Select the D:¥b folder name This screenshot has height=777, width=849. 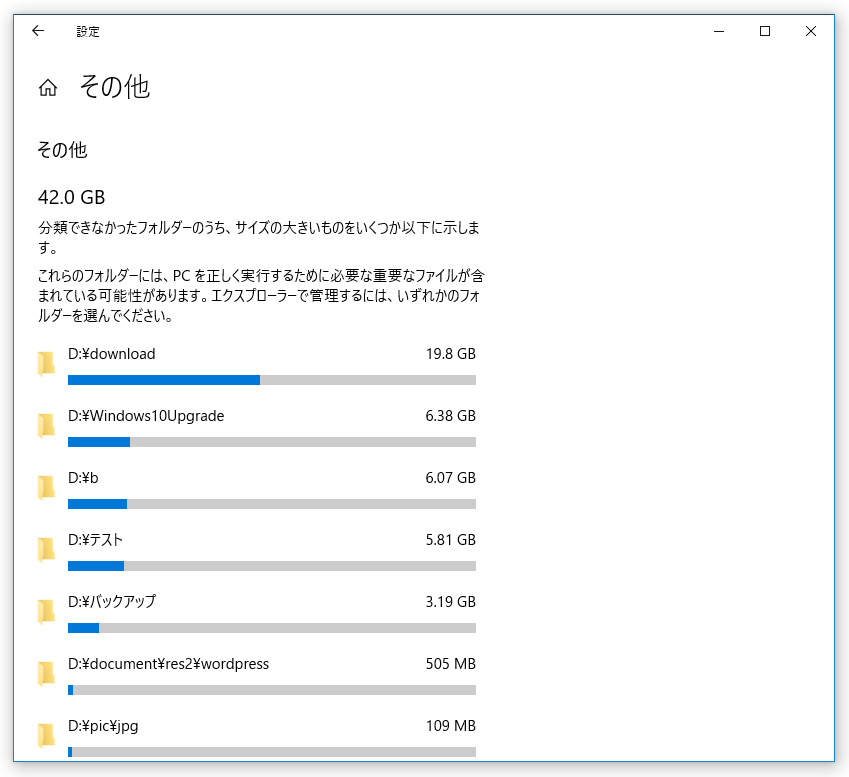[83, 478]
